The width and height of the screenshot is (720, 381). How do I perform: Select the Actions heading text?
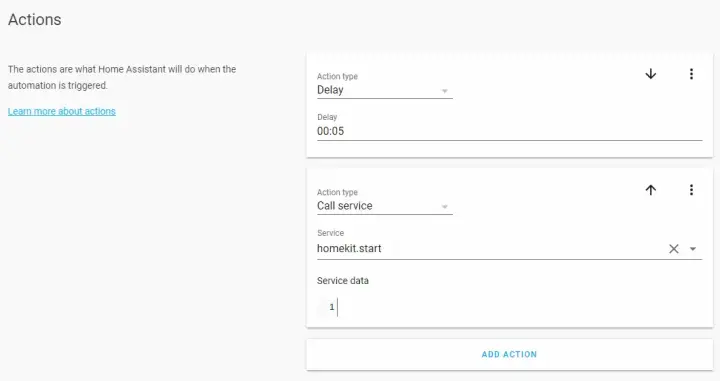click(34, 20)
